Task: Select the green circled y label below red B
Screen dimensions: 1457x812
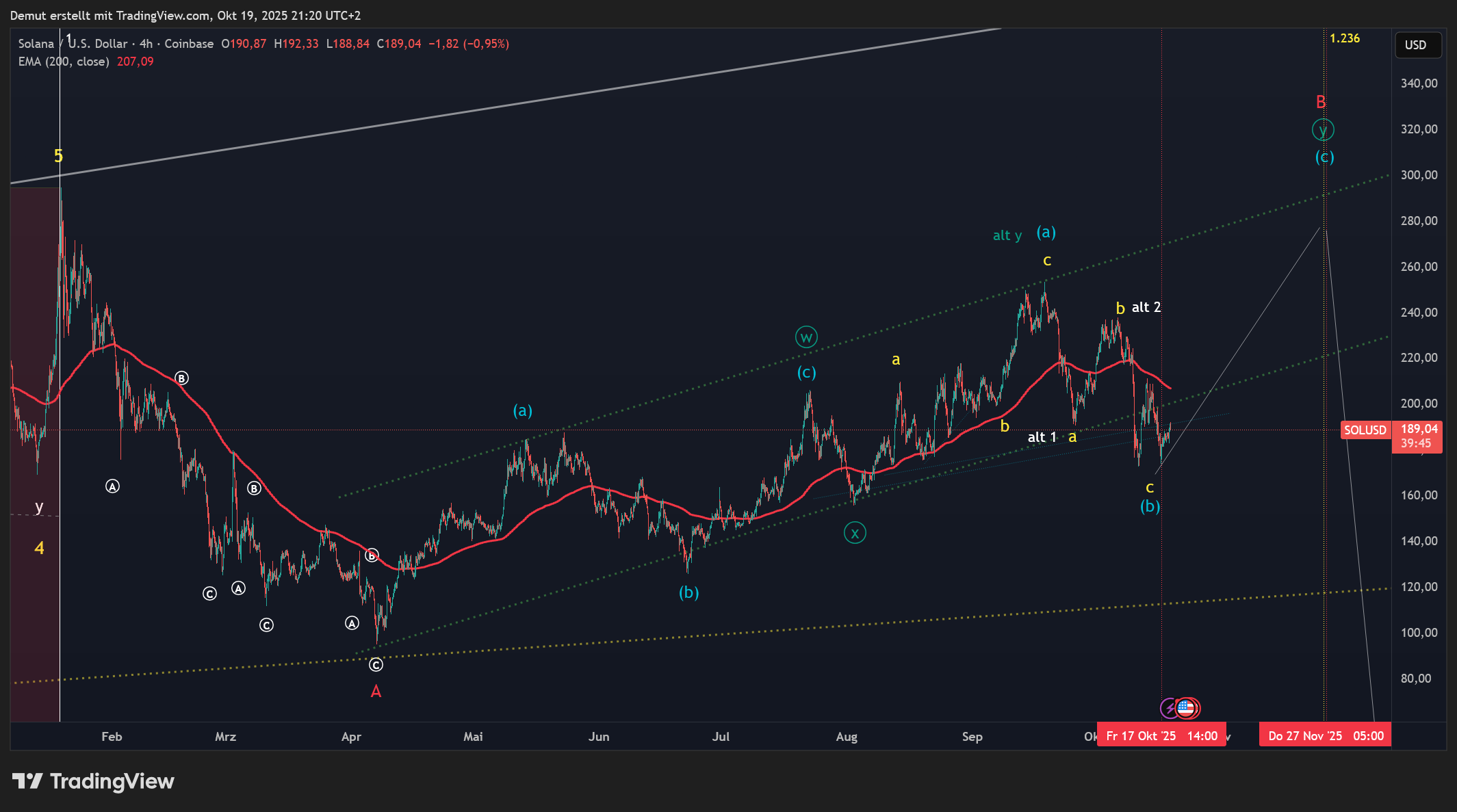Action: [1323, 129]
